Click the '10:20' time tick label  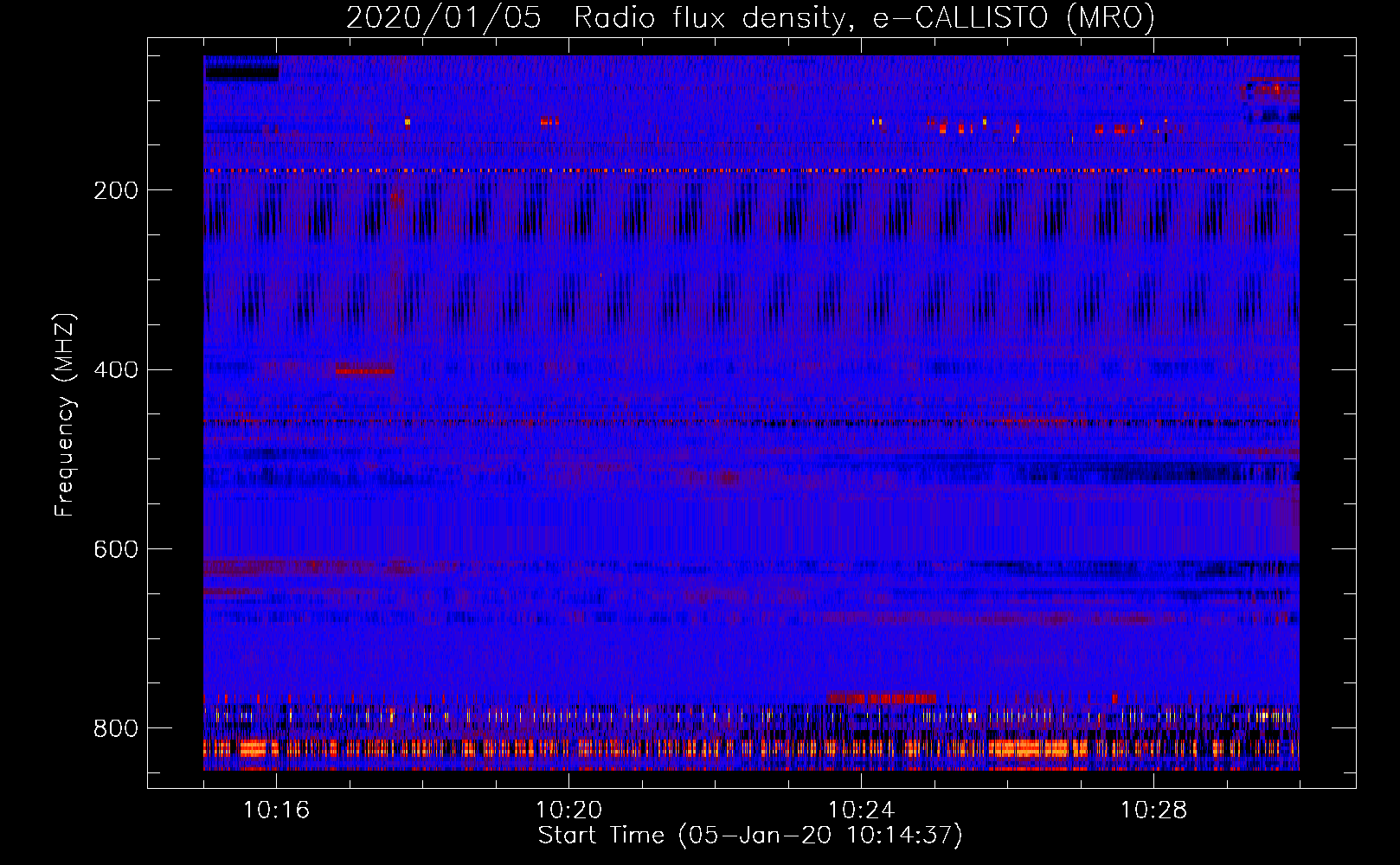[568, 811]
